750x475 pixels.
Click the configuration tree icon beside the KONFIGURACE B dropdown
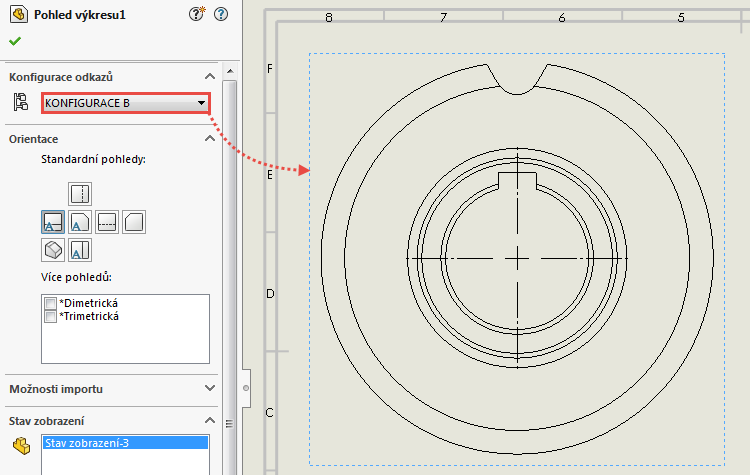click(x=21, y=102)
